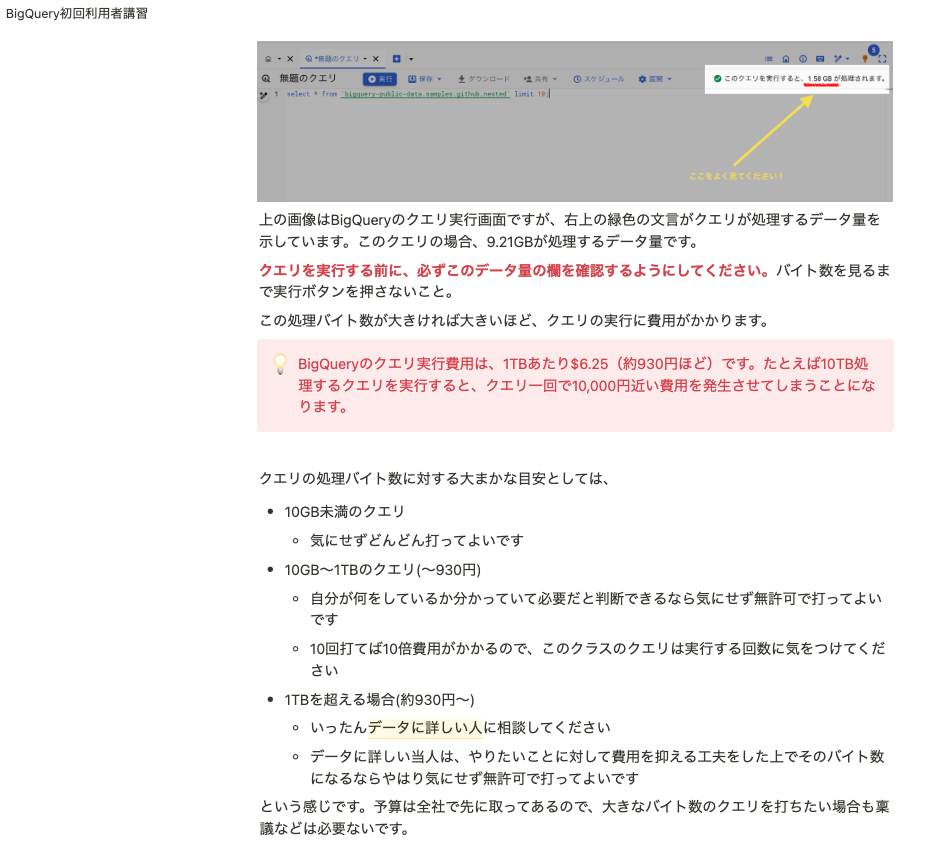The height and width of the screenshot is (850, 950).
Task: Click the bullet 10GB未満のクエリ
Action: coord(344,512)
